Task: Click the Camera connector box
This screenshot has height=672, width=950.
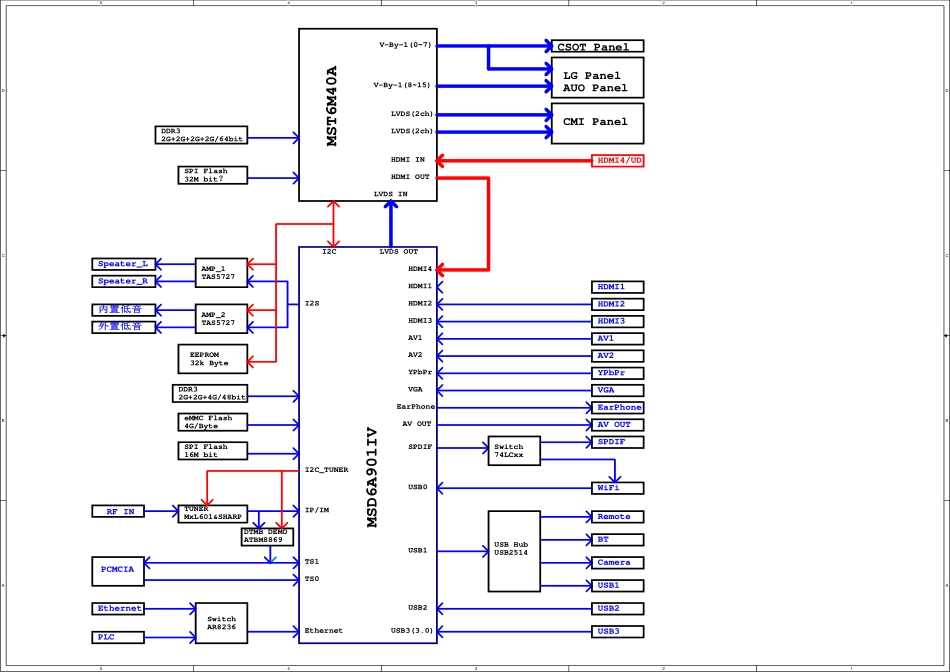Action: tap(618, 563)
